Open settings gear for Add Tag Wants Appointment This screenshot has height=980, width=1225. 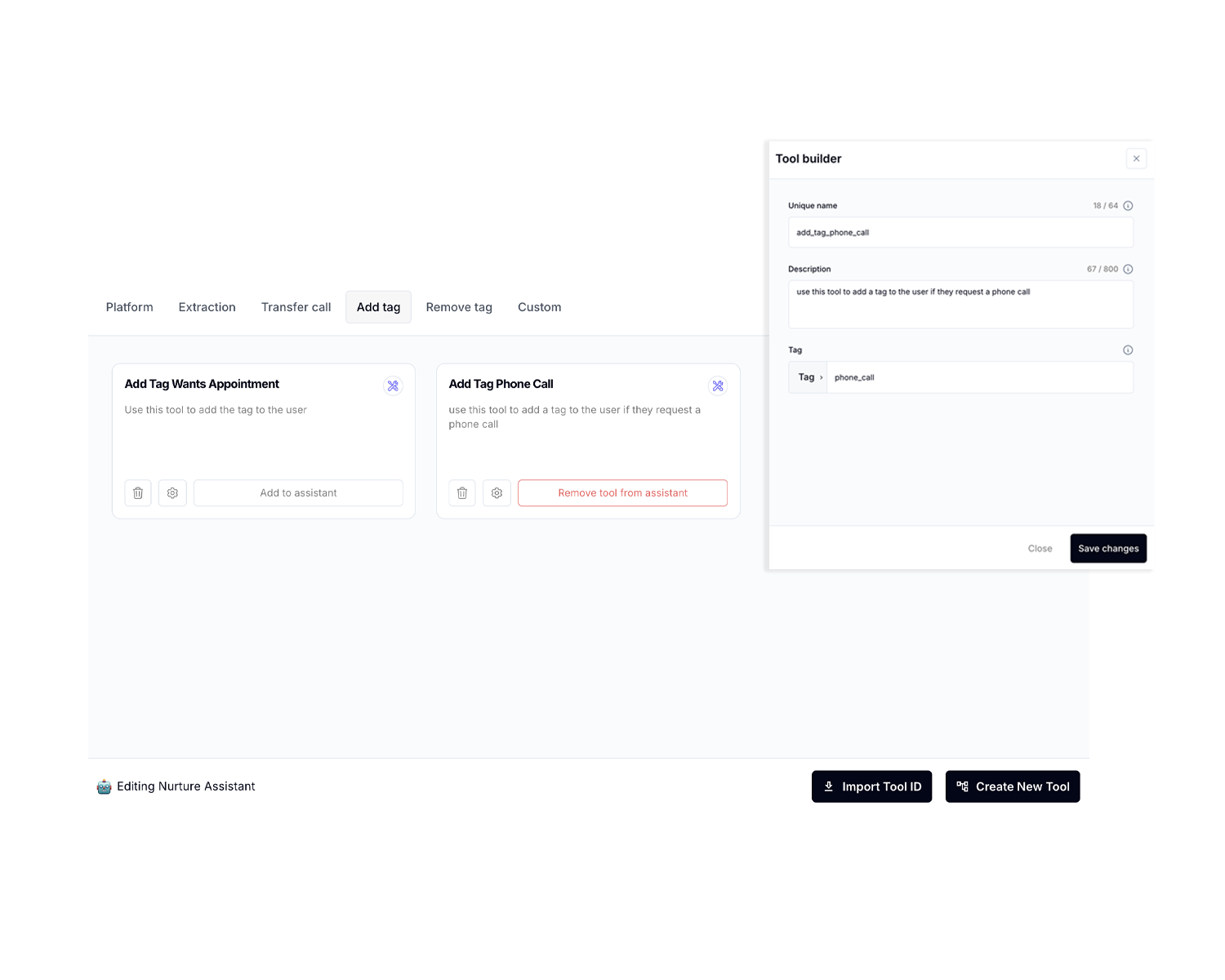[172, 493]
